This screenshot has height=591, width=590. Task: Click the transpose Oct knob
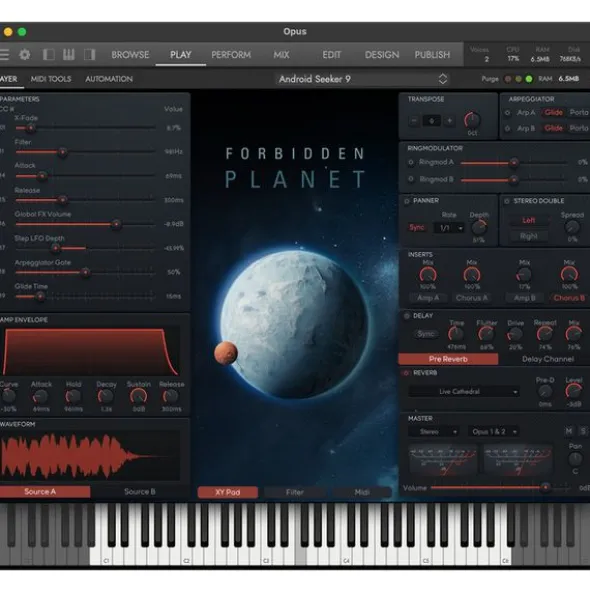[472, 120]
